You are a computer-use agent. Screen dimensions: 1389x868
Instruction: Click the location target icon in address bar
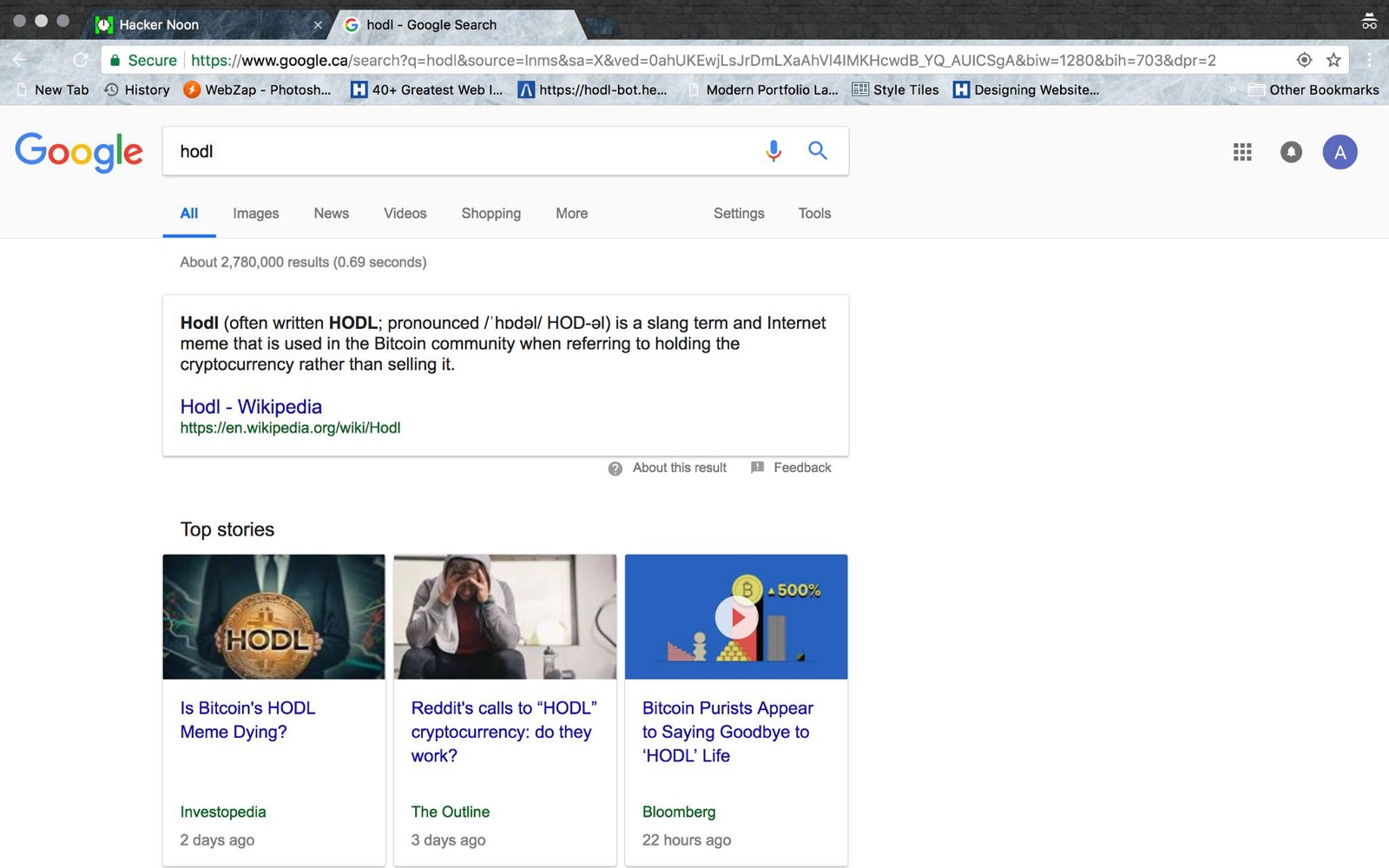tap(1304, 60)
